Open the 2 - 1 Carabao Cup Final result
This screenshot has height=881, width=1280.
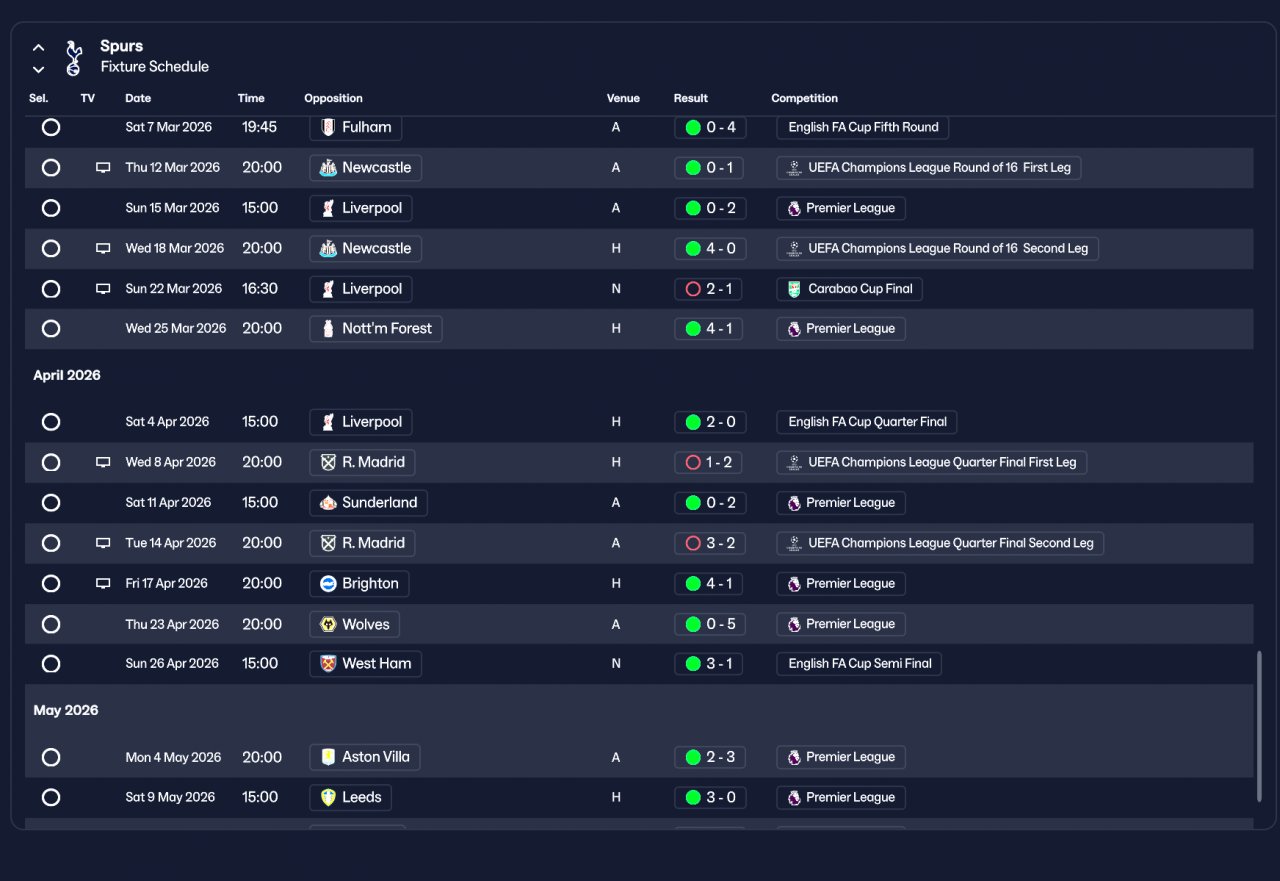[x=709, y=289]
